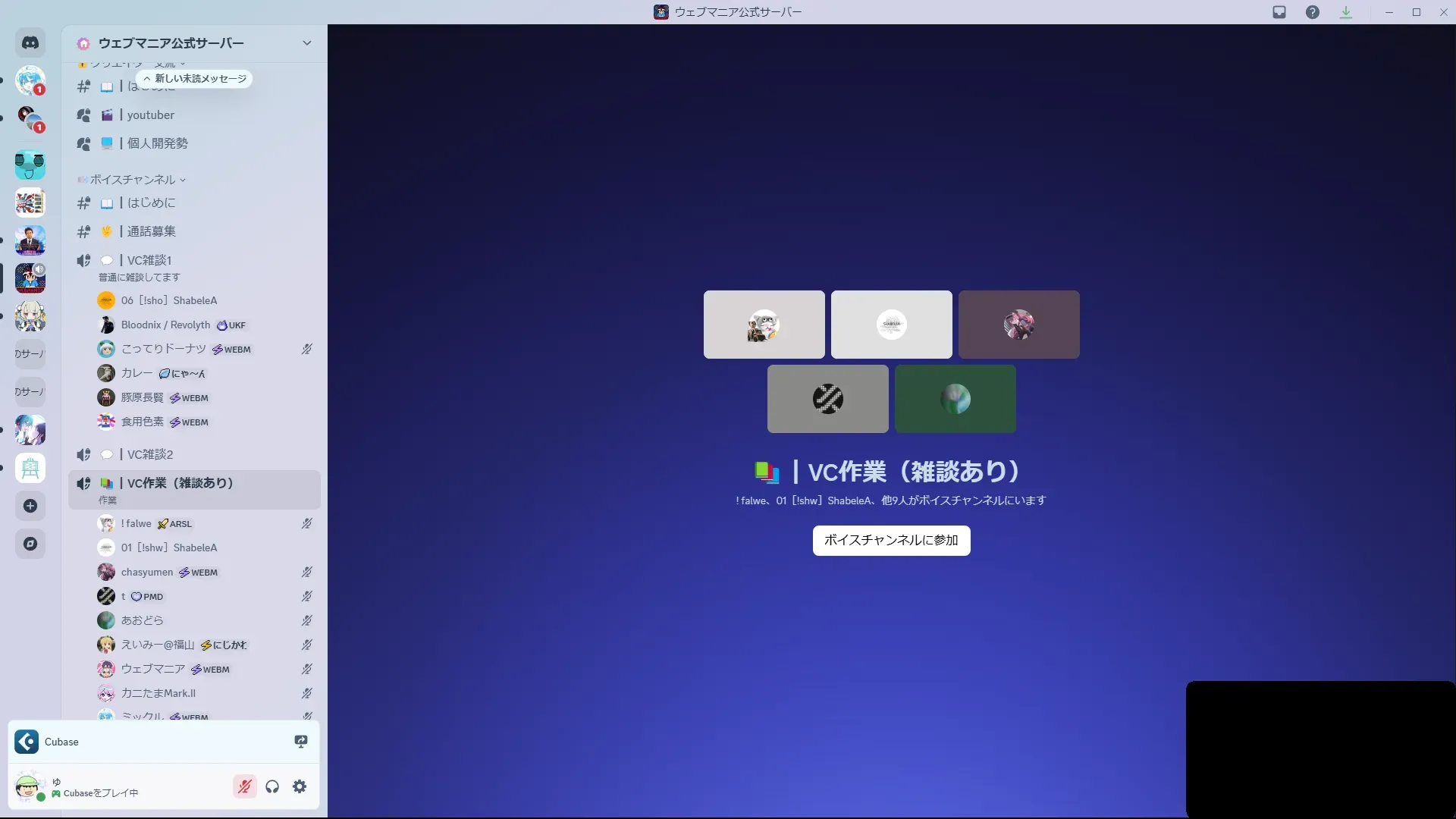Click the green participant tile
Image resolution: width=1456 pixels, height=819 pixels.
[x=955, y=399]
